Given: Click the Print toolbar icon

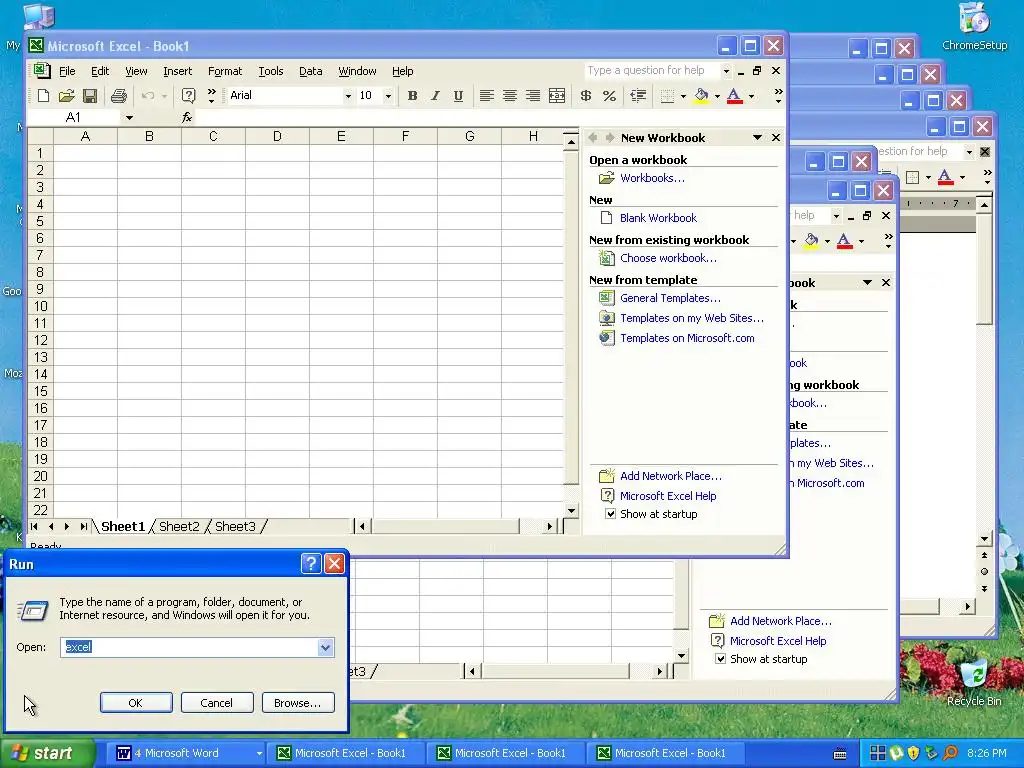Looking at the screenshot, I should [118, 96].
